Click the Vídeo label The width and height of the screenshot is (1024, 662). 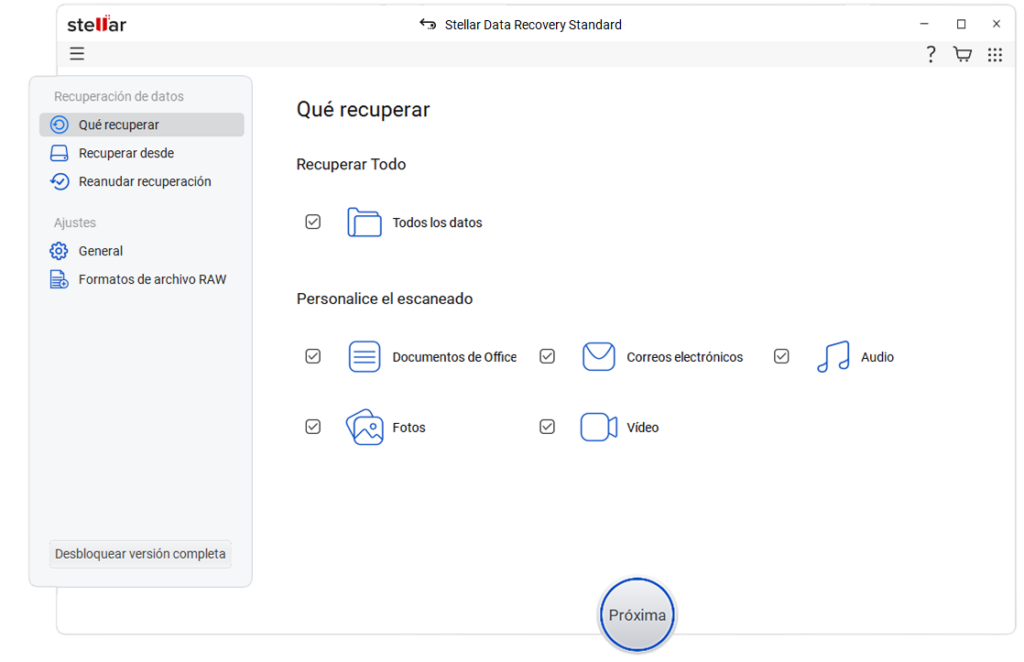643,428
